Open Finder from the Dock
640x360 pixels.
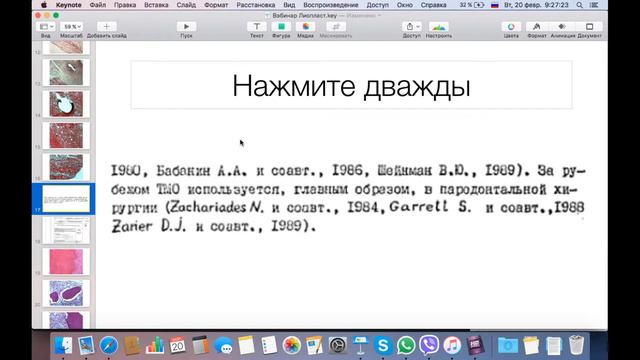pyautogui.click(x=63, y=346)
